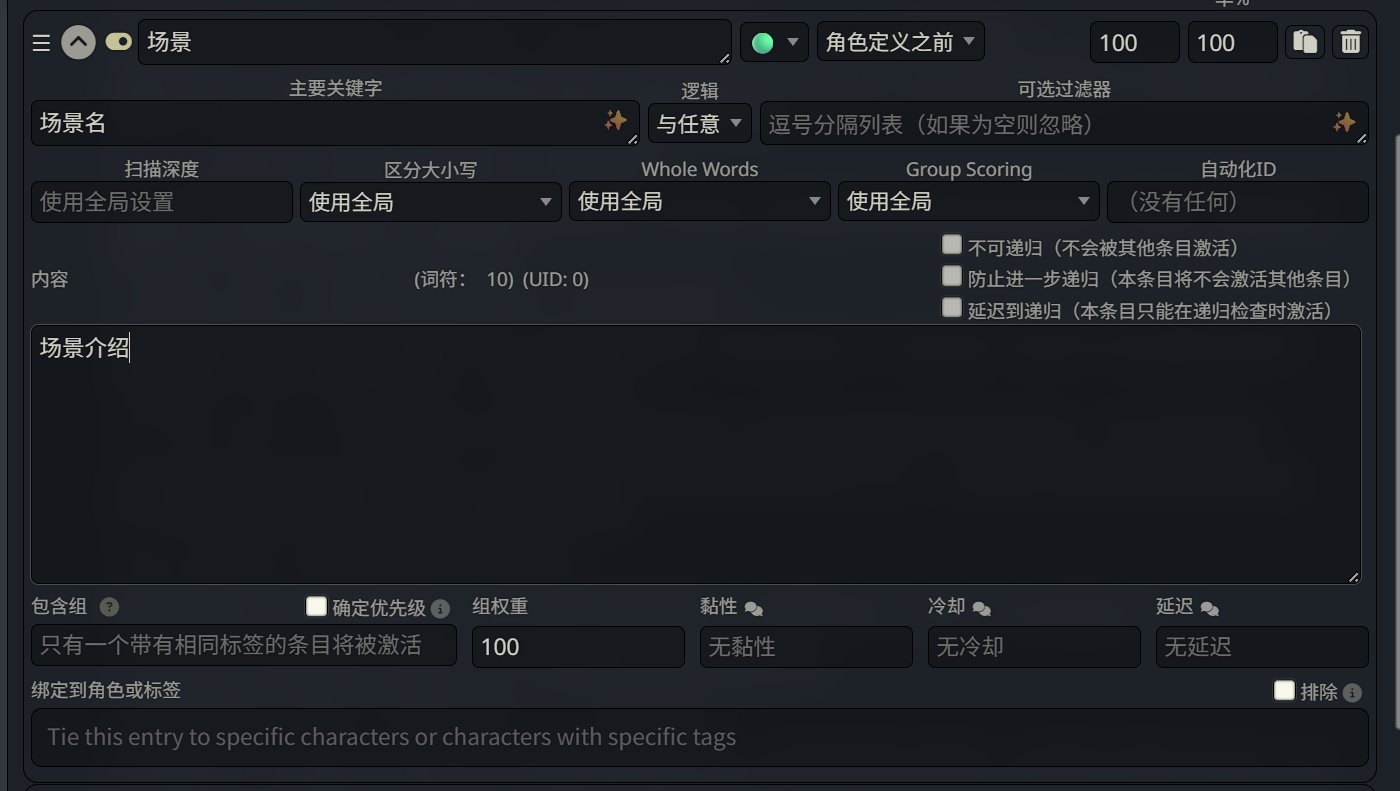Open the Whole Words dropdown
This screenshot has height=791, width=1400.
coord(699,201)
